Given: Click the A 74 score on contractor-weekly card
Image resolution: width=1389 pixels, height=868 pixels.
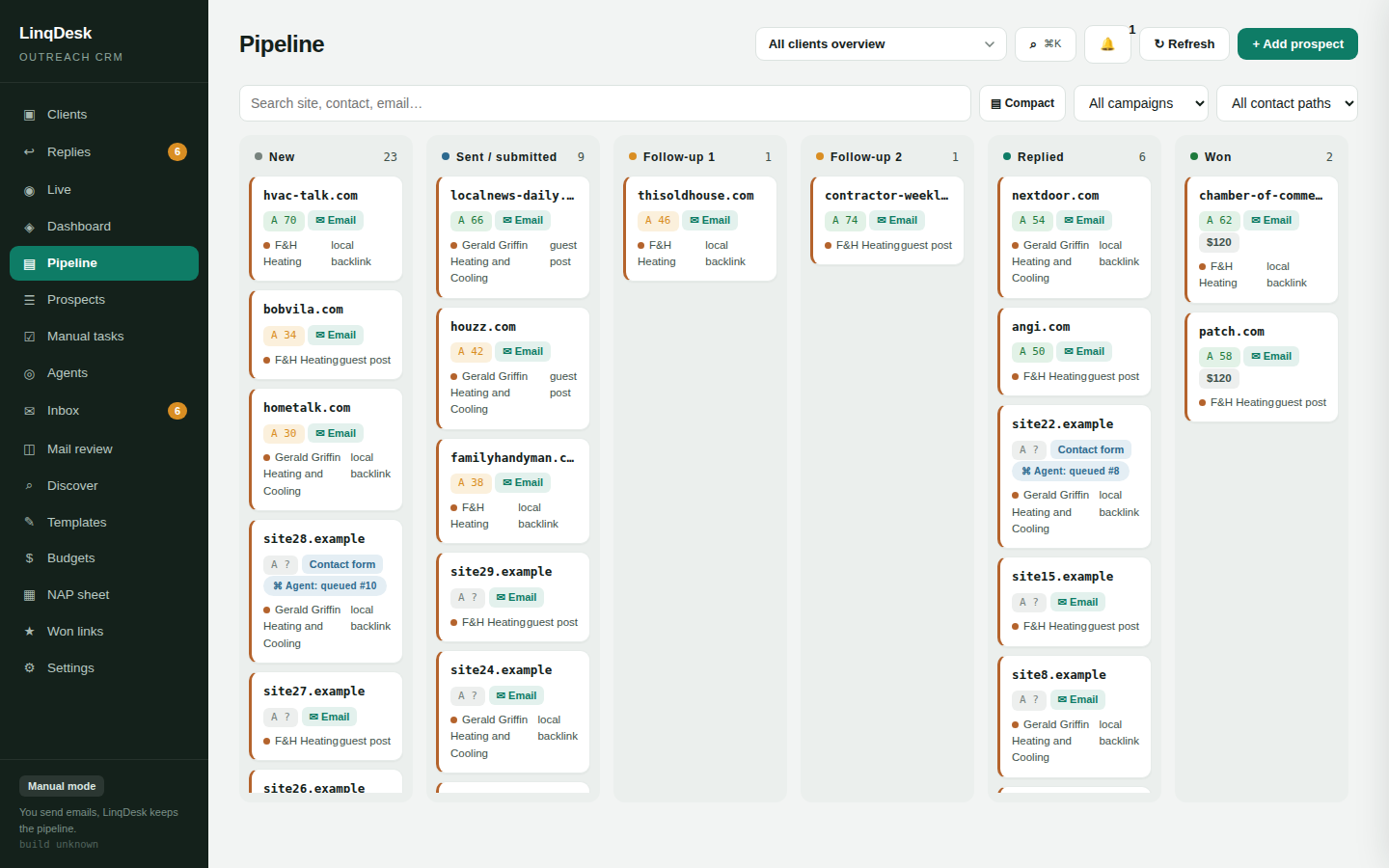Looking at the screenshot, I should tap(845, 220).
